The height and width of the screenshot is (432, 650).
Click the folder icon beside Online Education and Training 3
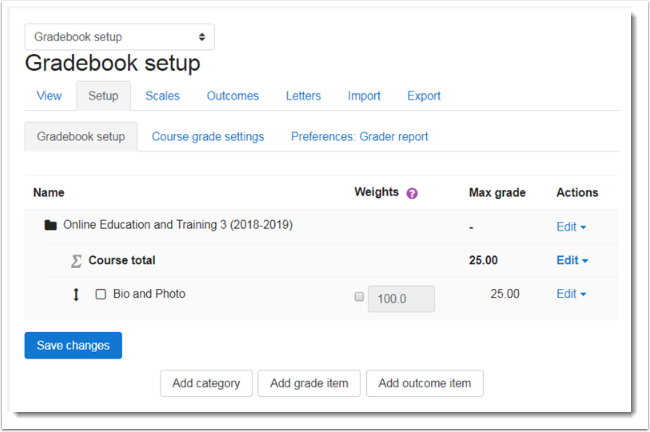click(51, 225)
